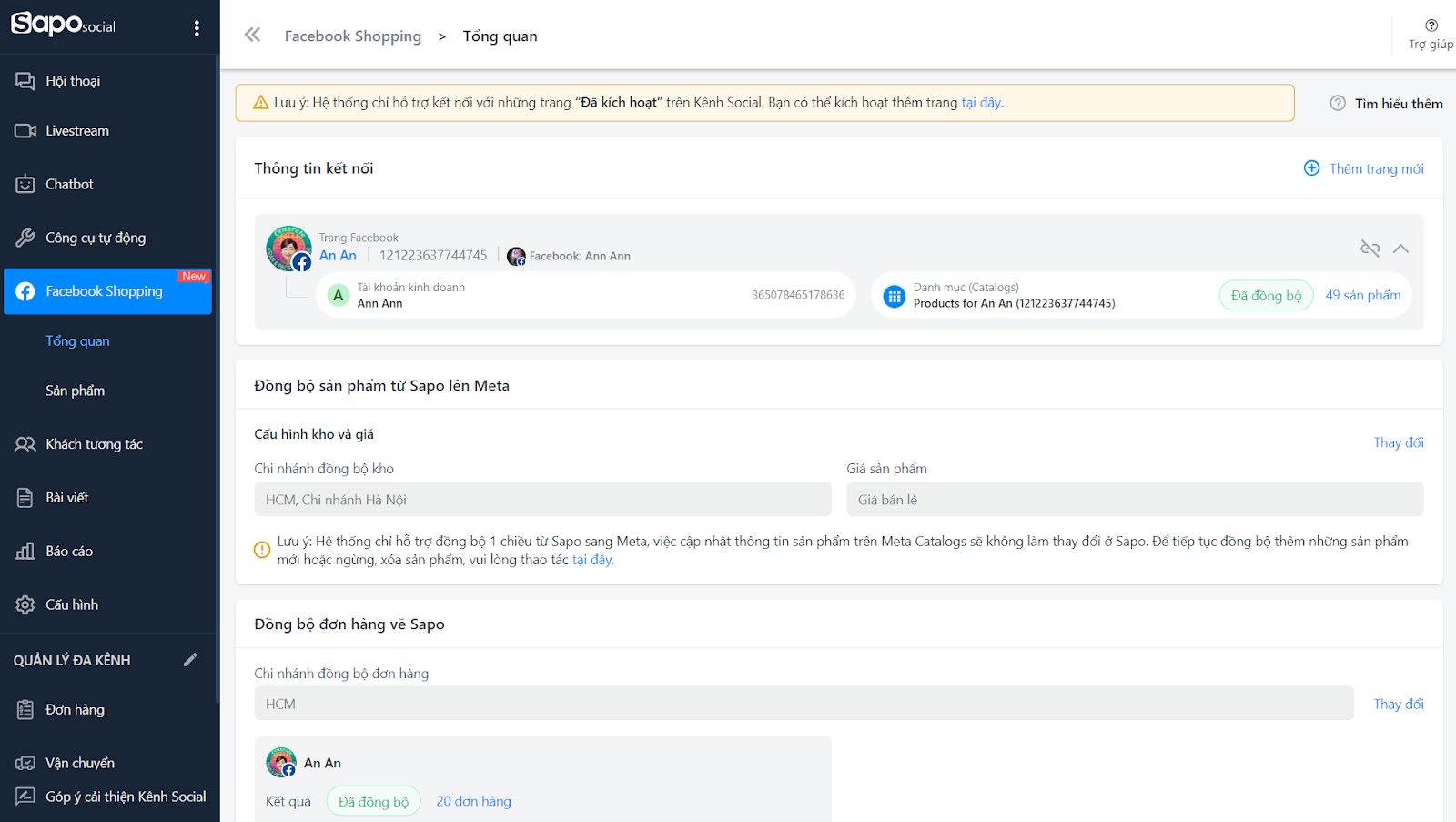1456x822 pixels.
Task: Click Chi nhánh đồng bộ đơn hàng HCM field
Action: [x=804, y=704]
